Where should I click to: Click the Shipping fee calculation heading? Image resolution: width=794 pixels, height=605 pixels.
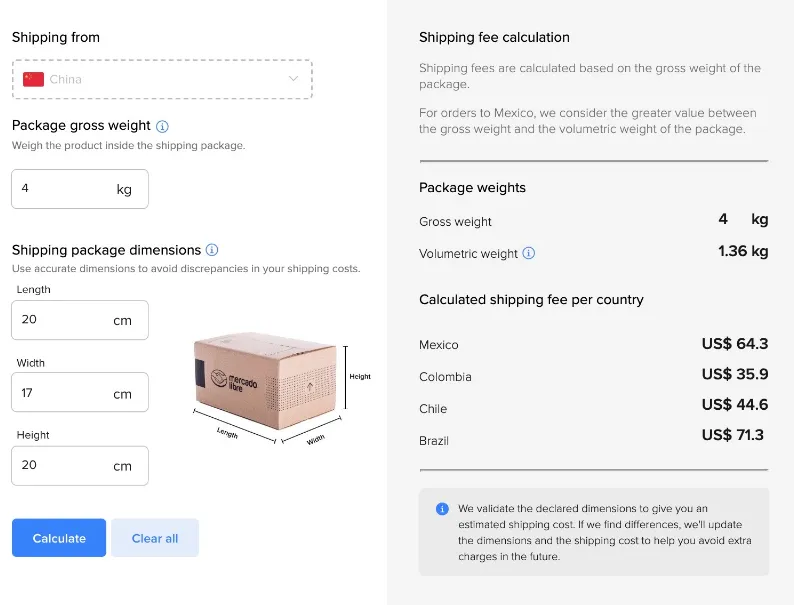[494, 37]
